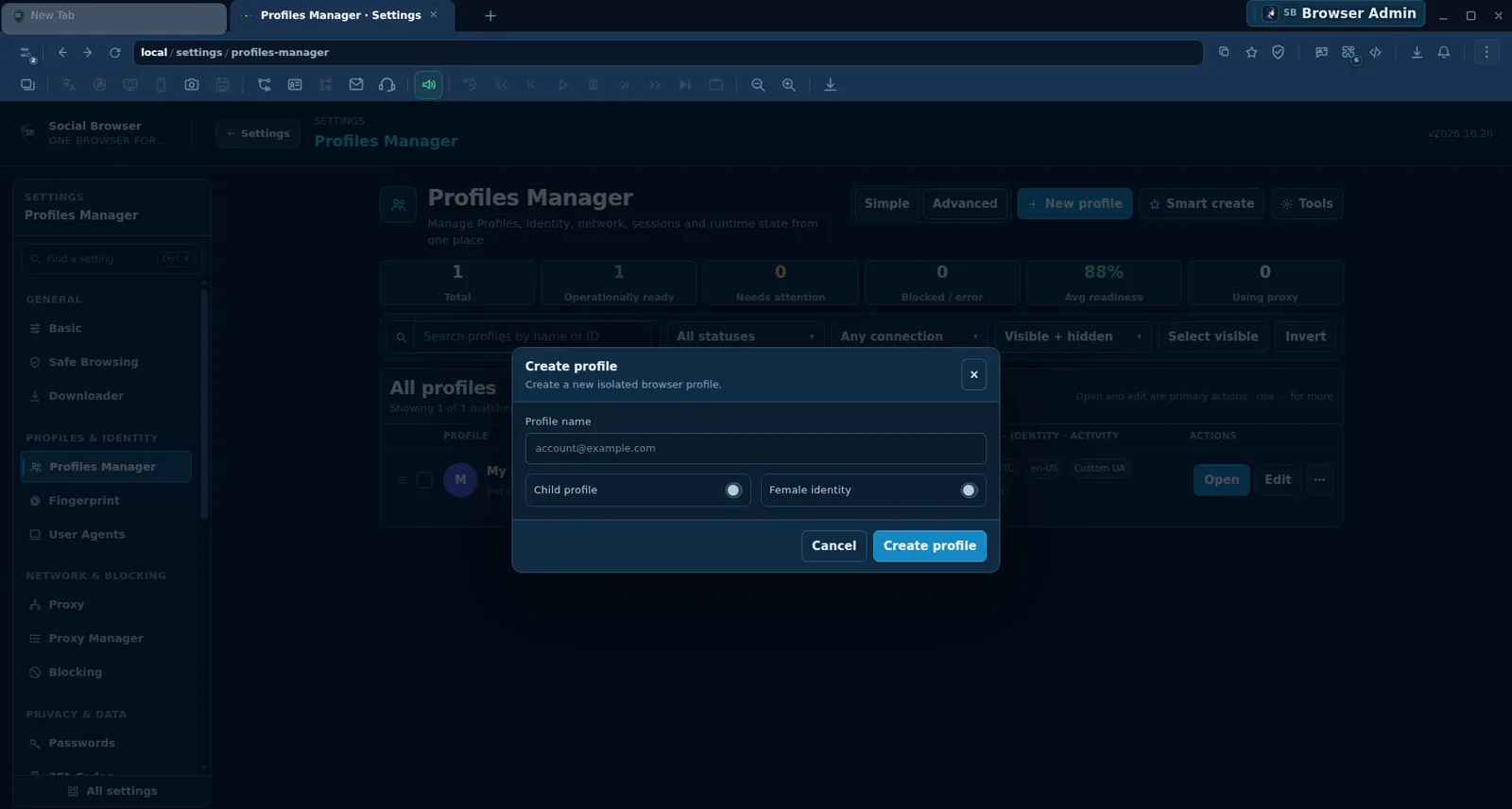Click the Profile name input field

[x=755, y=448]
